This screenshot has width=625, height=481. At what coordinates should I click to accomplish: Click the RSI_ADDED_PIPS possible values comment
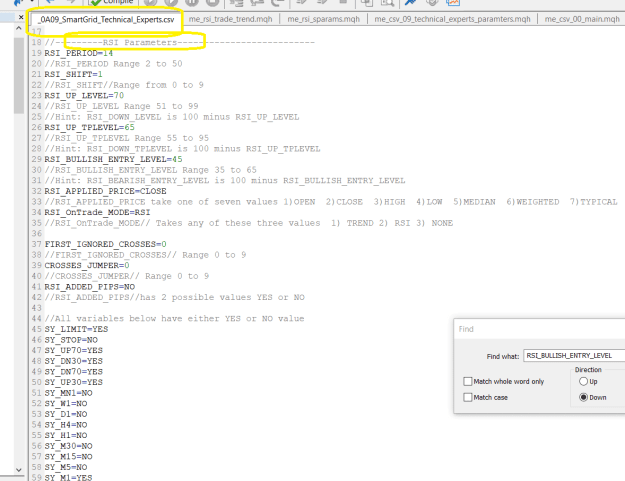[x=175, y=297]
